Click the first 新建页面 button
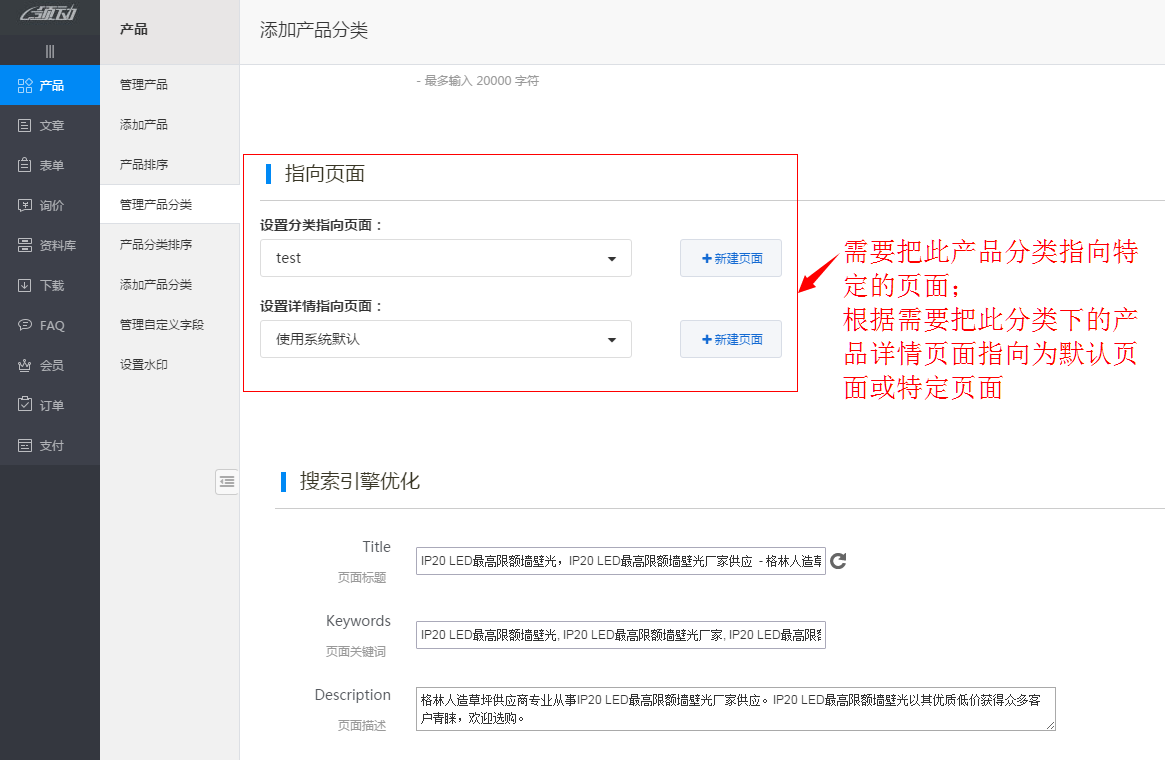Viewport: 1165px width, 760px height. [x=731, y=258]
